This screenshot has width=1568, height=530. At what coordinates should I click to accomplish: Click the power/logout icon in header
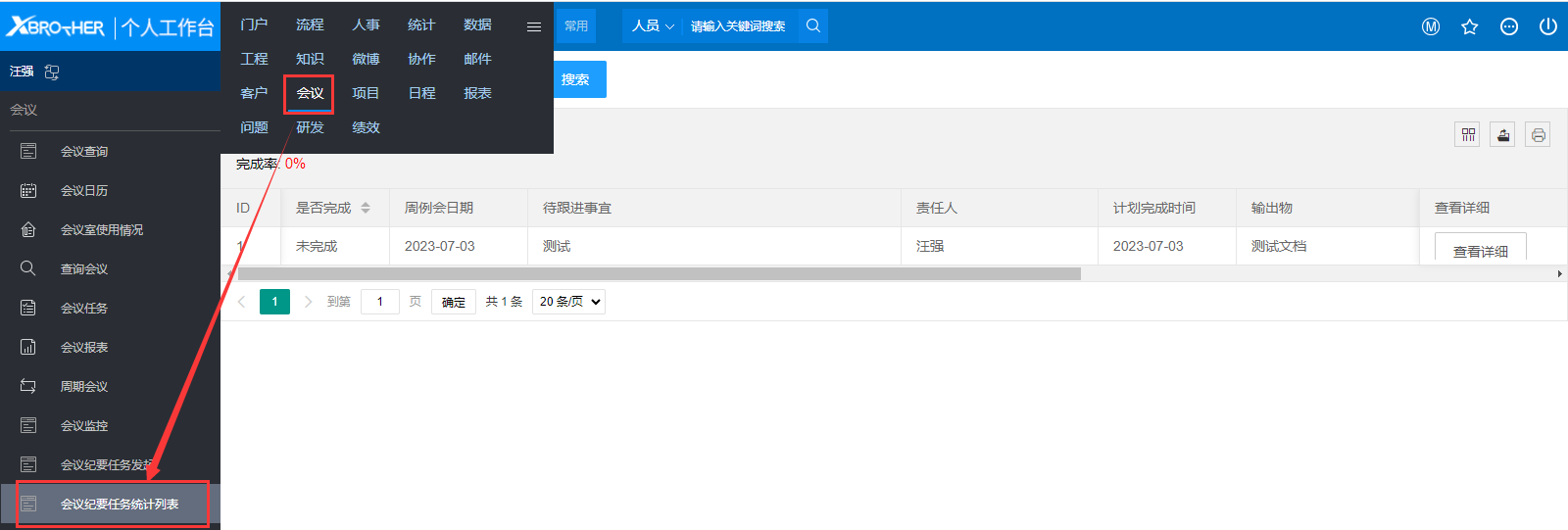(x=1548, y=26)
